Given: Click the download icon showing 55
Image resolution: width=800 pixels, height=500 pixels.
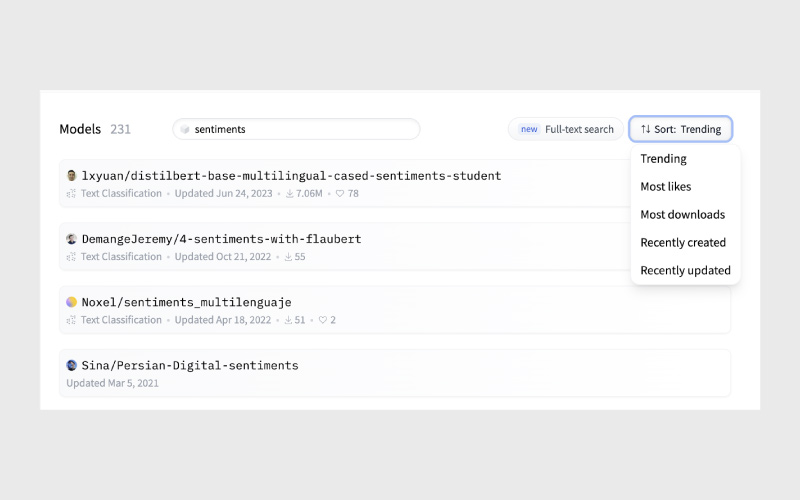Looking at the screenshot, I should coord(290,257).
